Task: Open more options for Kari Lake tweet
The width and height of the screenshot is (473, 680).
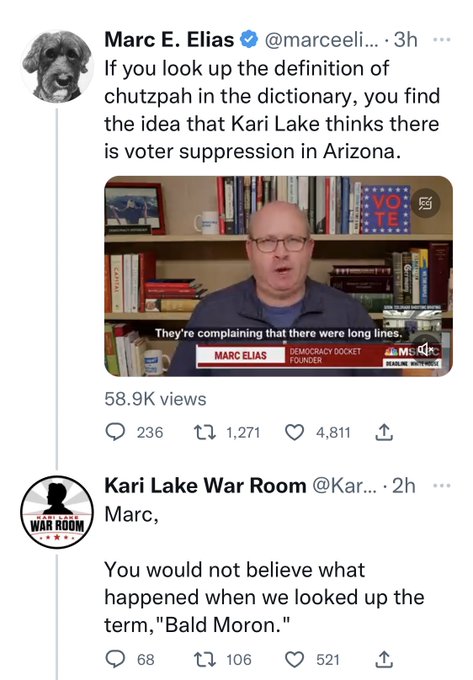Action: 442,485
